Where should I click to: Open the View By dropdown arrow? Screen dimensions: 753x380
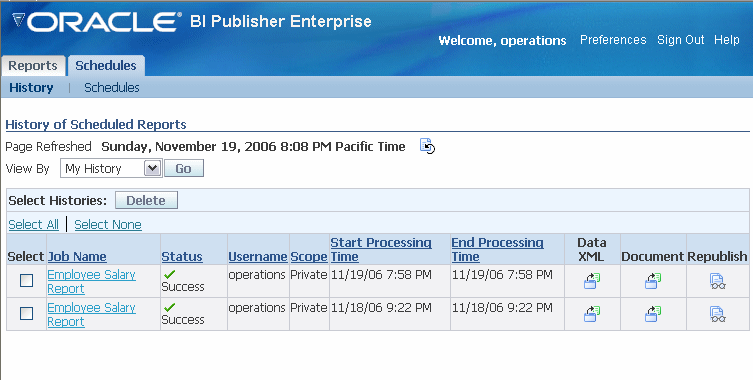coord(153,169)
